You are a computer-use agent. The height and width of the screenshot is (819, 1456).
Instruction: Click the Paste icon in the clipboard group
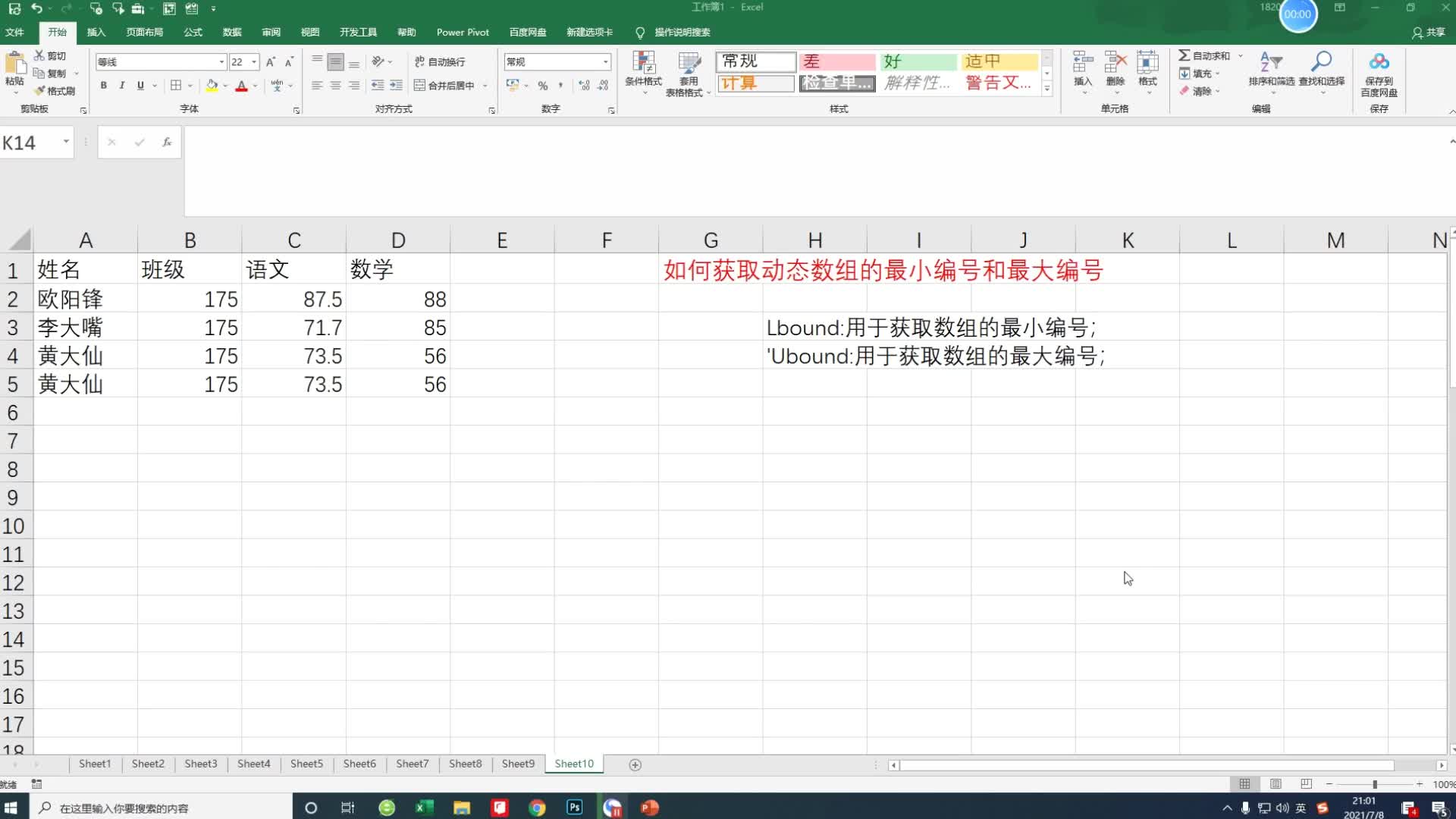(14, 62)
